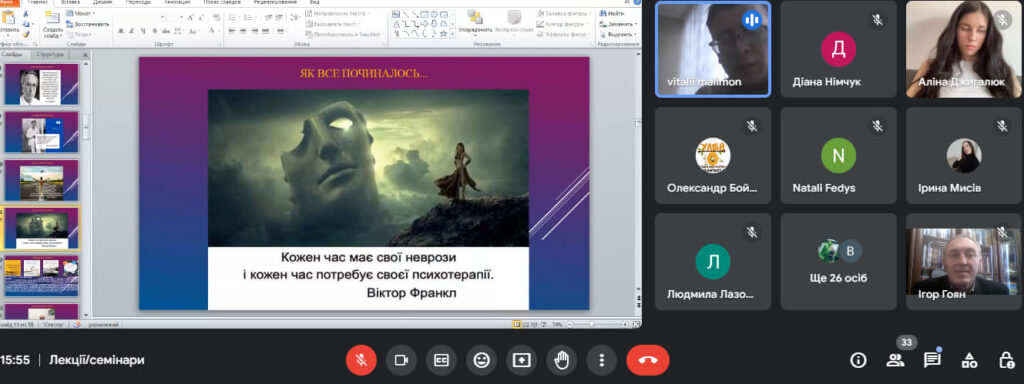This screenshot has width=1024, height=384.
Task: Open the 'Ще 26 осіб' participants tile
Action: [838, 261]
